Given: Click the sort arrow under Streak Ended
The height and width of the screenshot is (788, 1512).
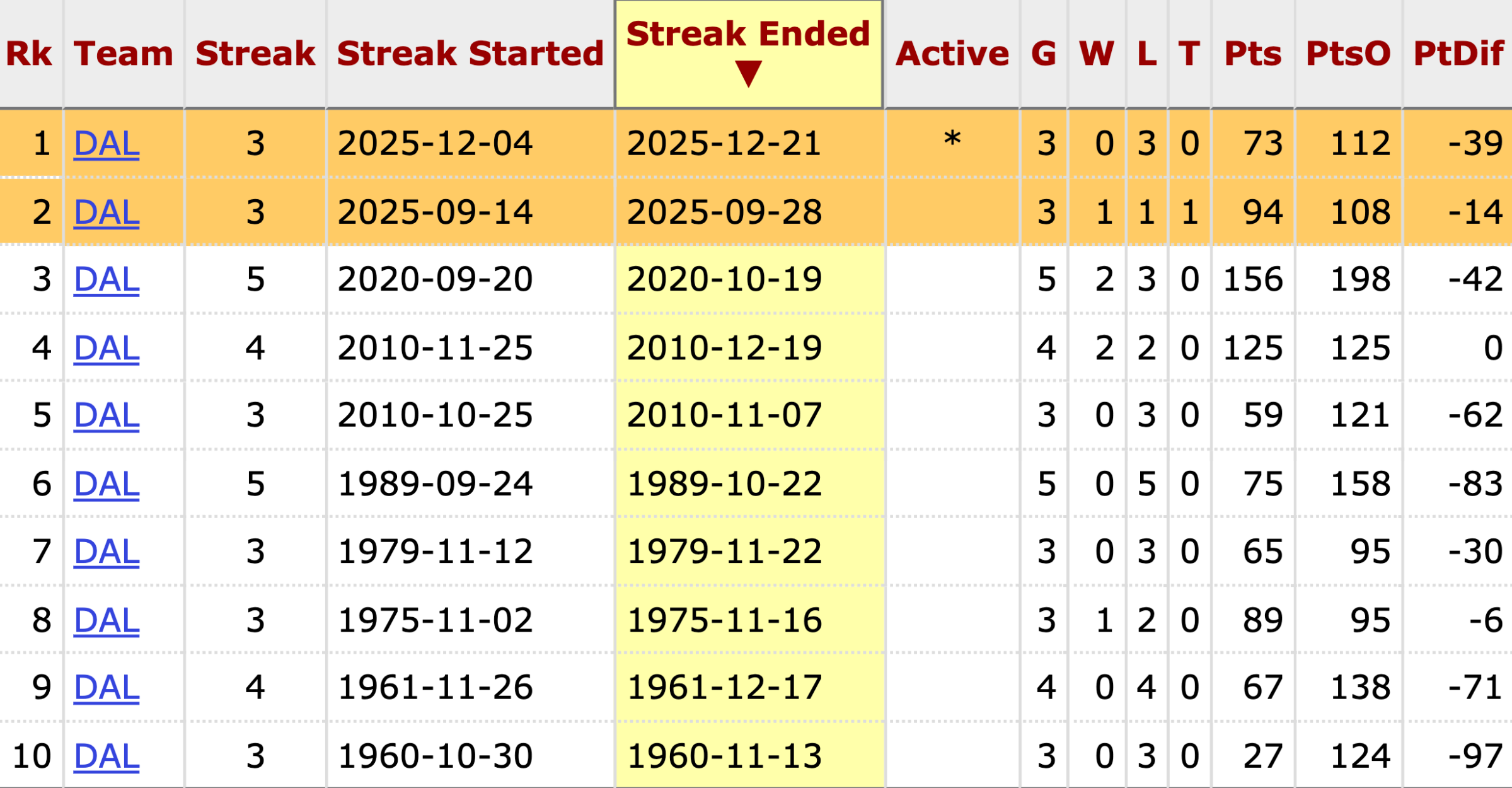Looking at the screenshot, I should 748,74.
